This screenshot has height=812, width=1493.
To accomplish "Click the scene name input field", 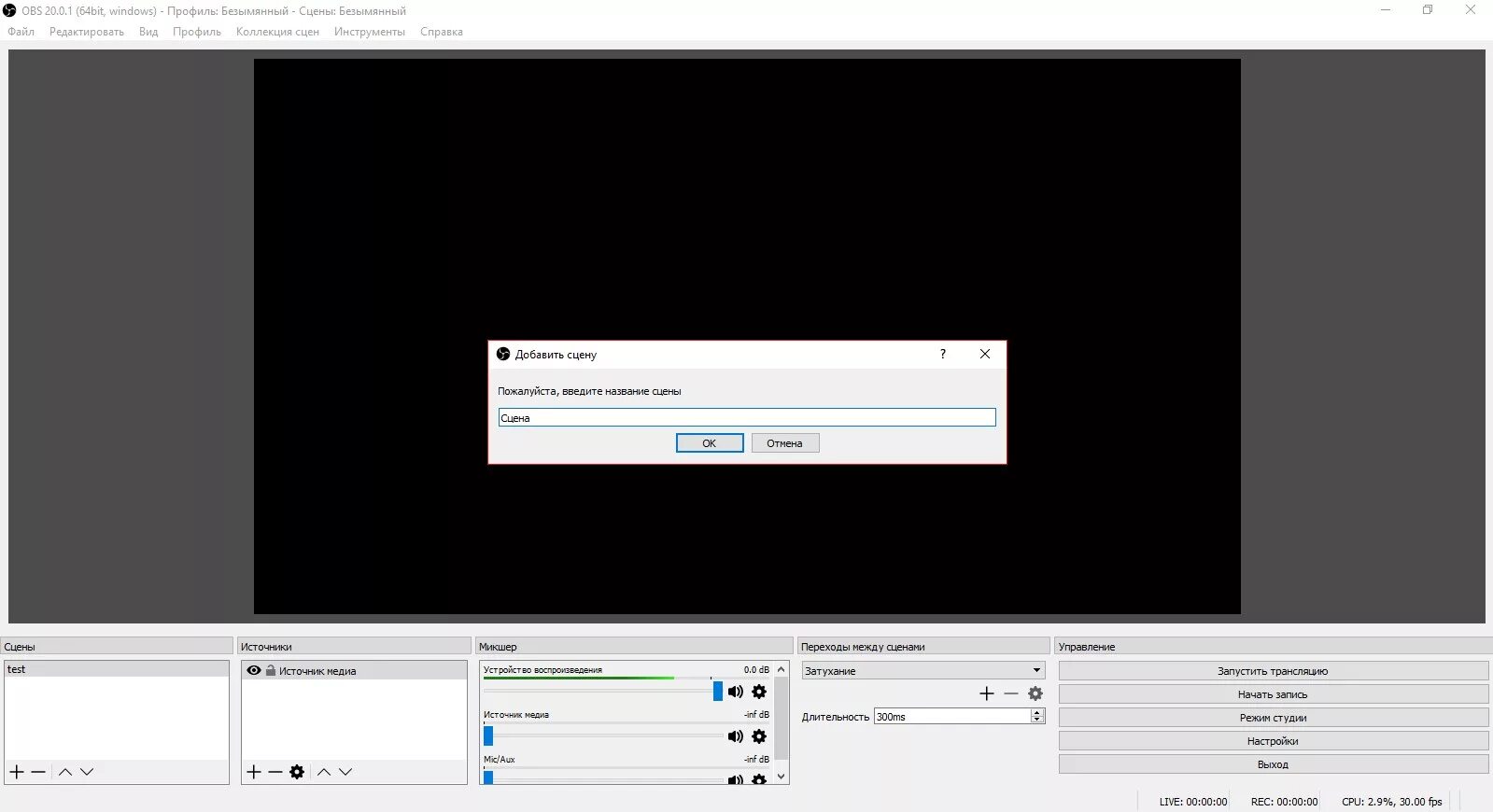I will (747, 417).
